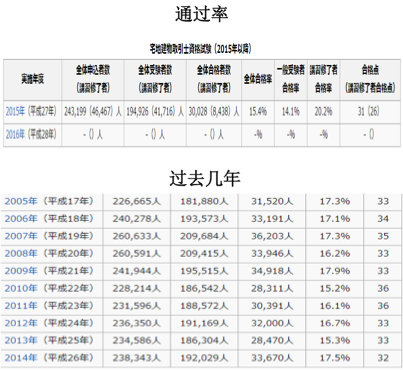Click the 2010年 year link
The image size is (403, 370).
click(x=21, y=288)
